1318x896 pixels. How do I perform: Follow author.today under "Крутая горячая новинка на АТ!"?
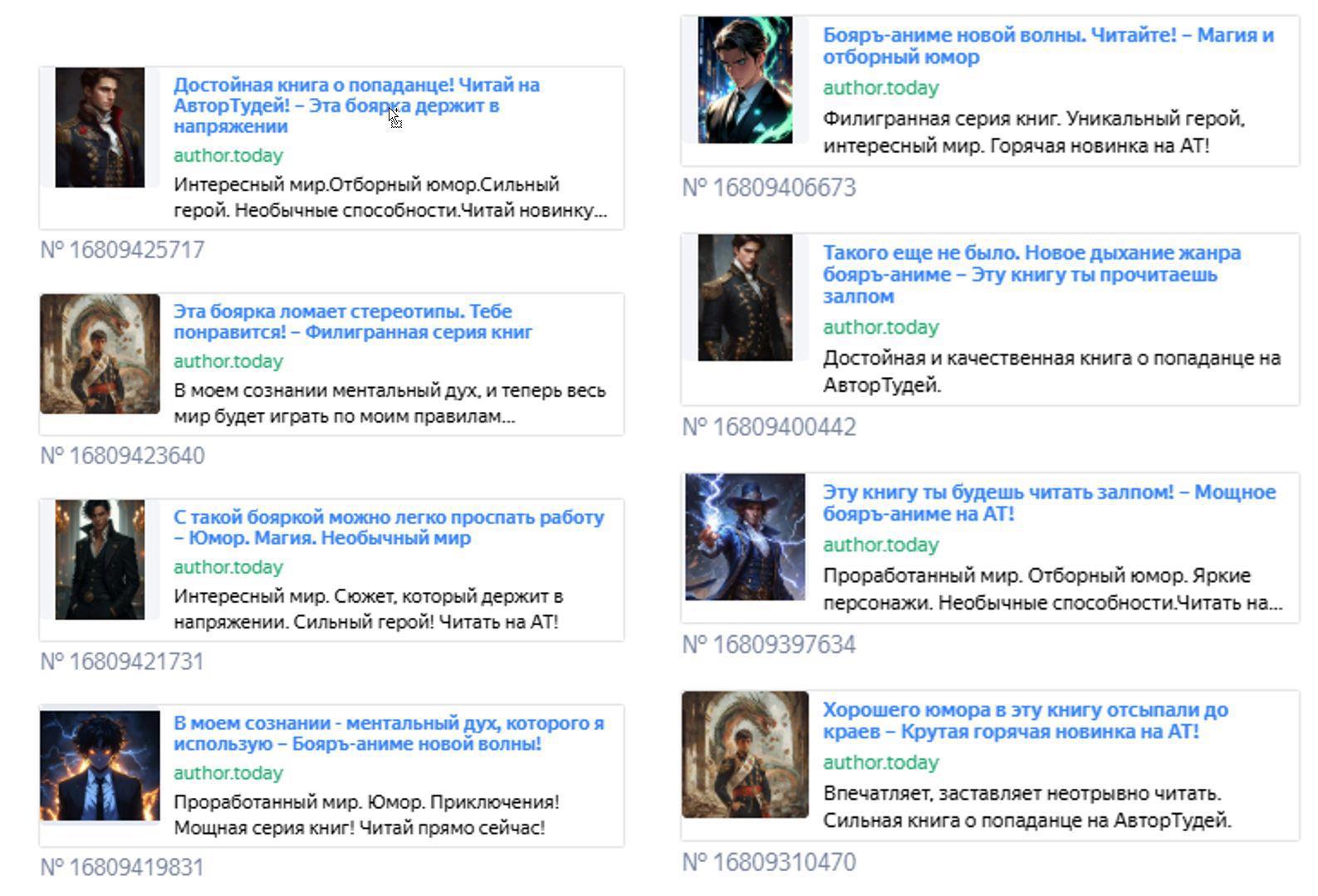(881, 762)
